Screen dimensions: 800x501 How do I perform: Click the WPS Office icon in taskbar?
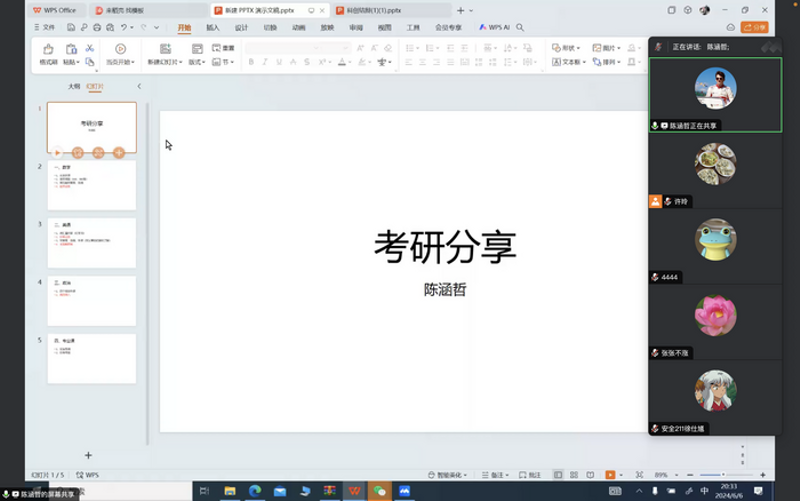(355, 491)
